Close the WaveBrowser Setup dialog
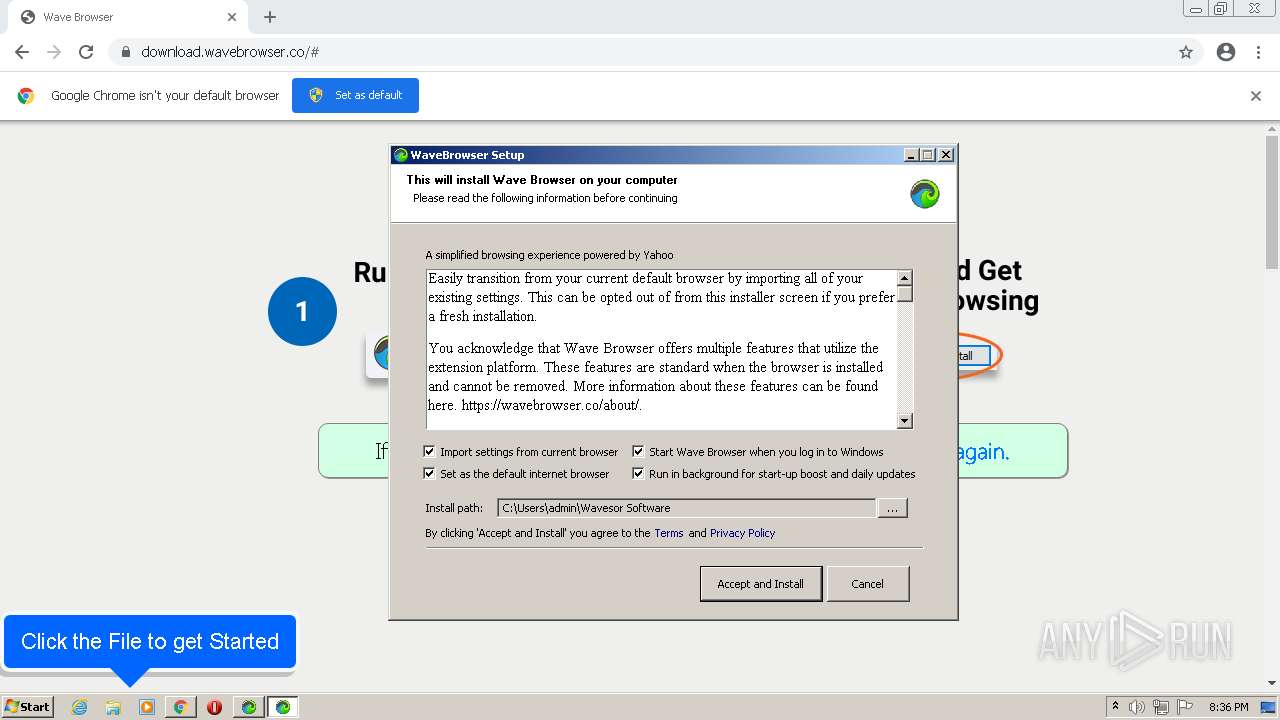The height and width of the screenshot is (720, 1280). pyautogui.click(x=946, y=155)
